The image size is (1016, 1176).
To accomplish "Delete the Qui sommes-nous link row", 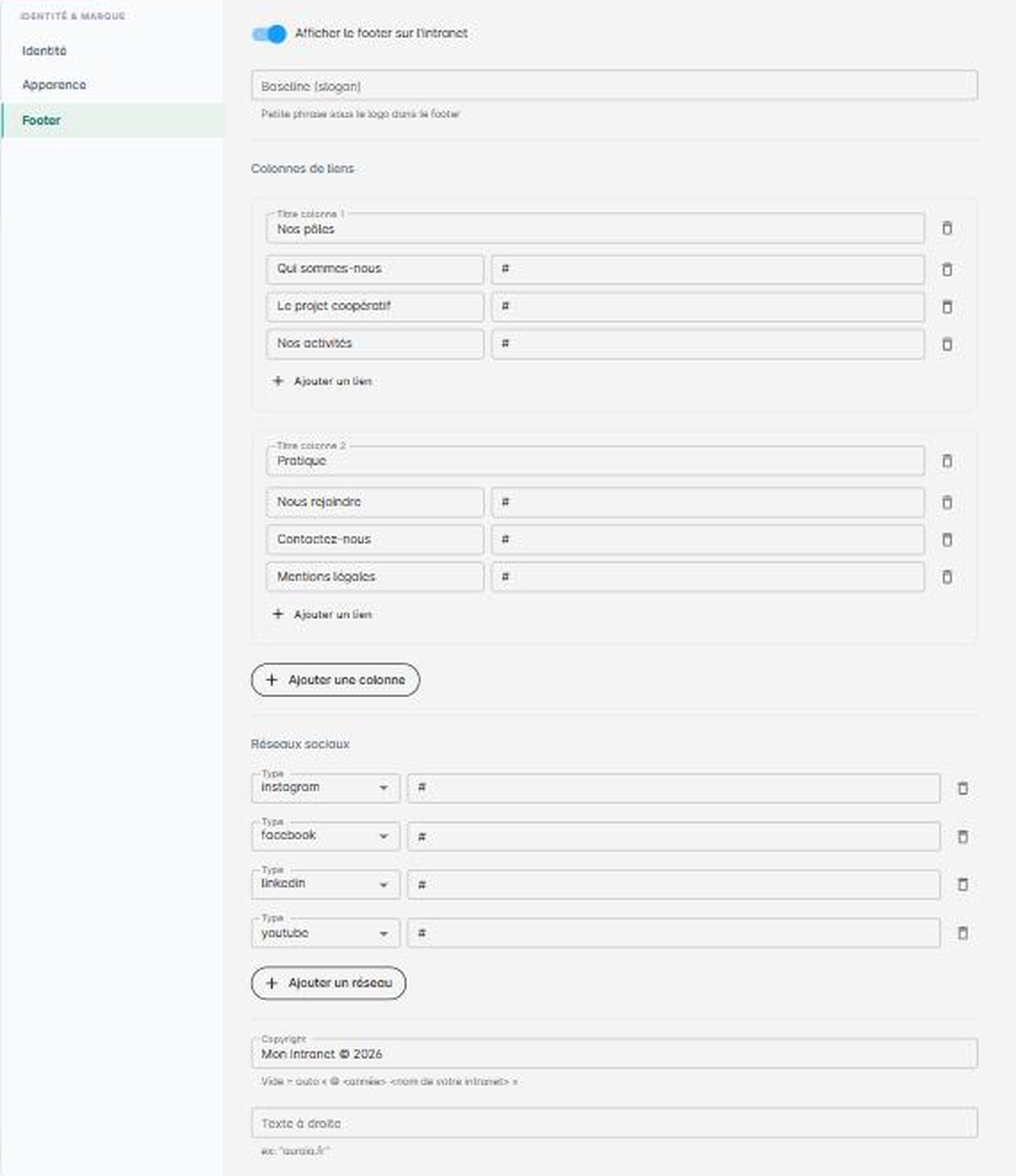I will coord(946,269).
